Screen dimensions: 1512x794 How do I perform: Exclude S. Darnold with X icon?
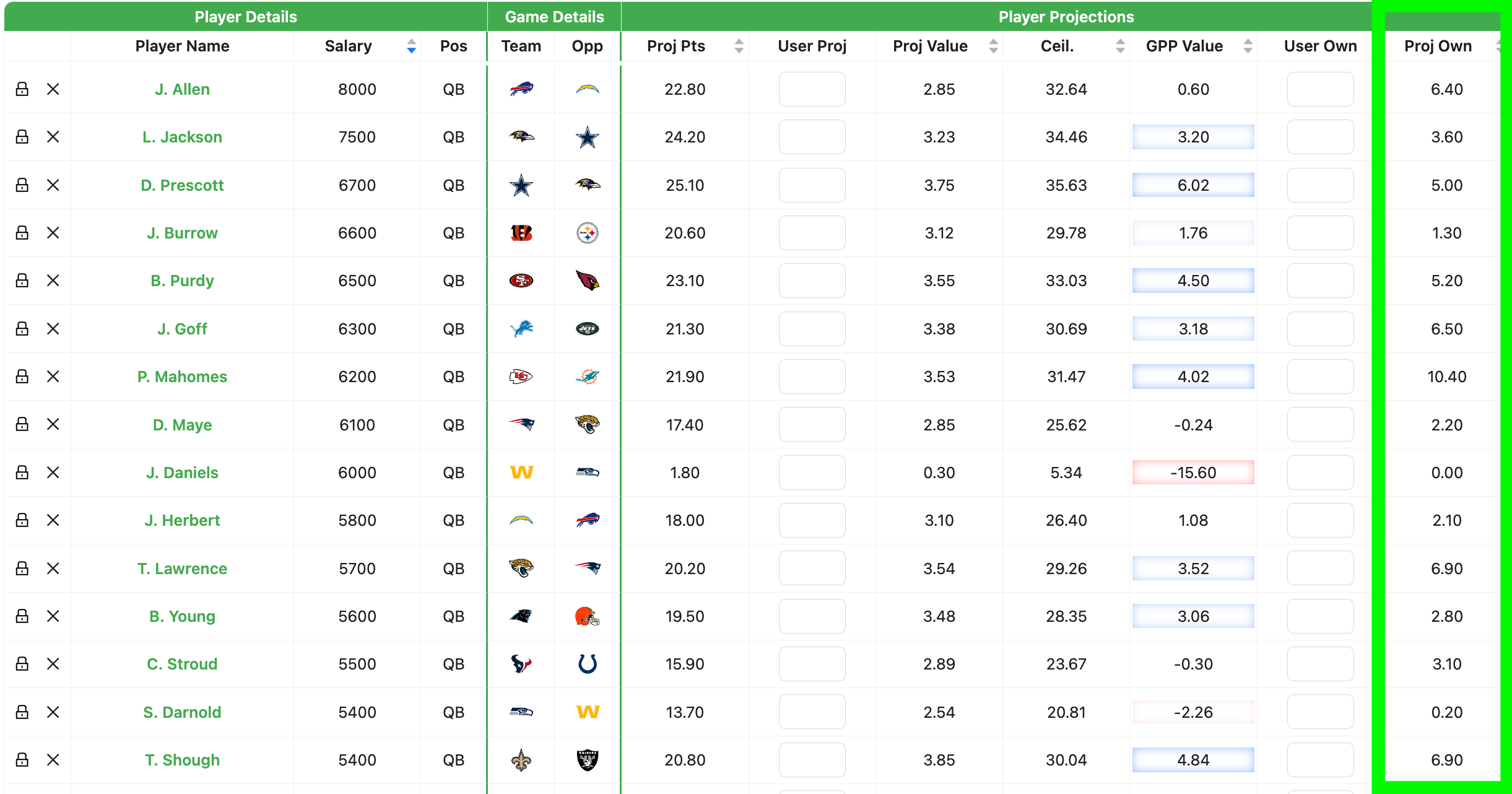click(53, 712)
